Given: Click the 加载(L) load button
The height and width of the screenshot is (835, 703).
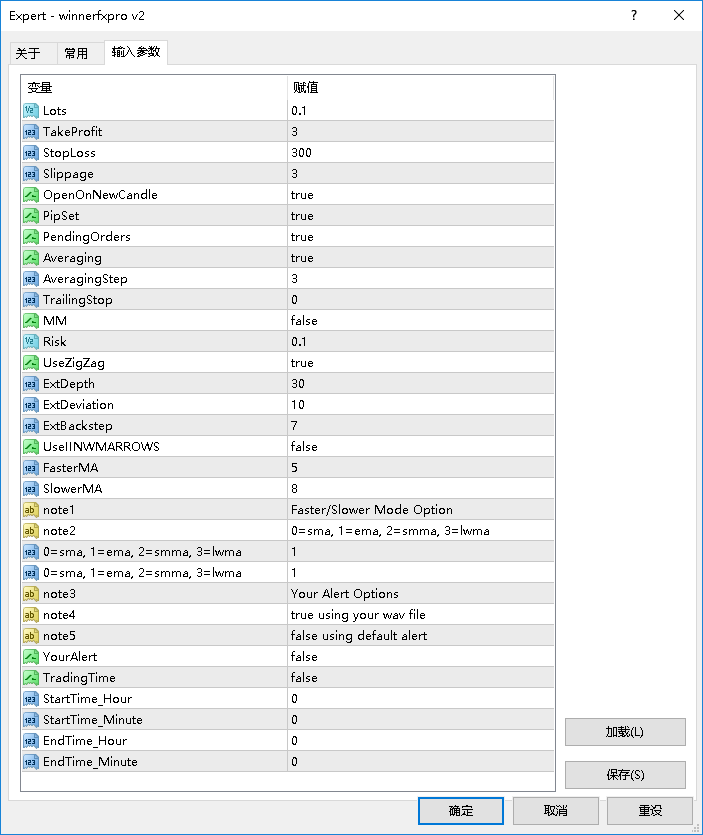Looking at the screenshot, I should pyautogui.click(x=625, y=732).
